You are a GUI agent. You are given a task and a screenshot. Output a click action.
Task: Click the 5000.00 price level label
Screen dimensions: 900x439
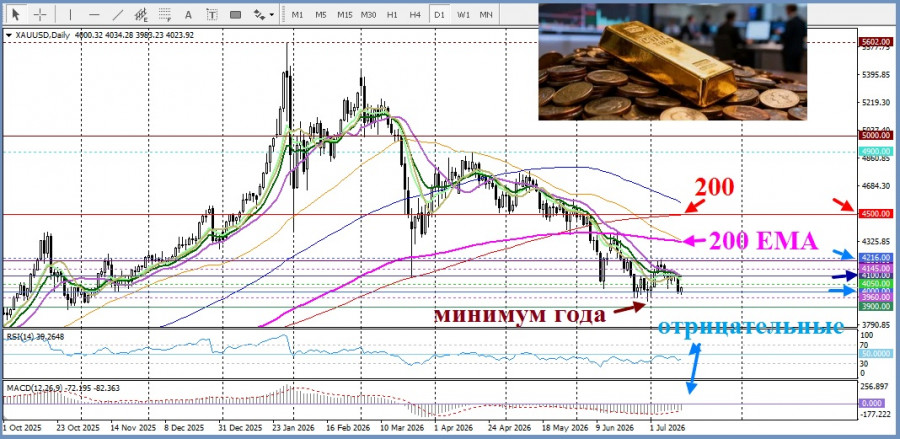[x=876, y=135]
